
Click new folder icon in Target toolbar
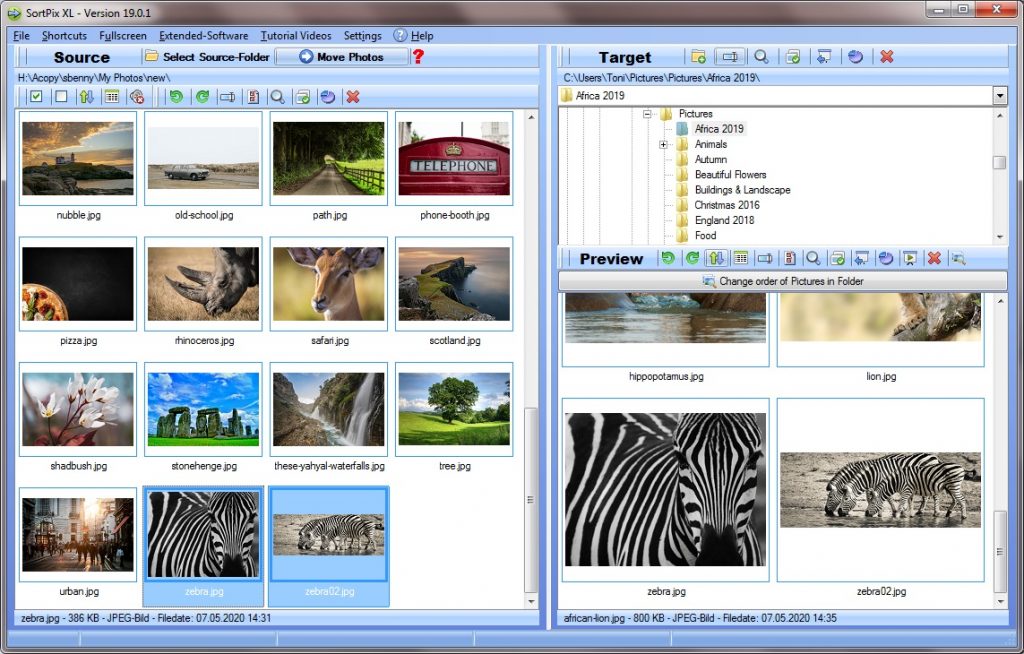(x=698, y=57)
